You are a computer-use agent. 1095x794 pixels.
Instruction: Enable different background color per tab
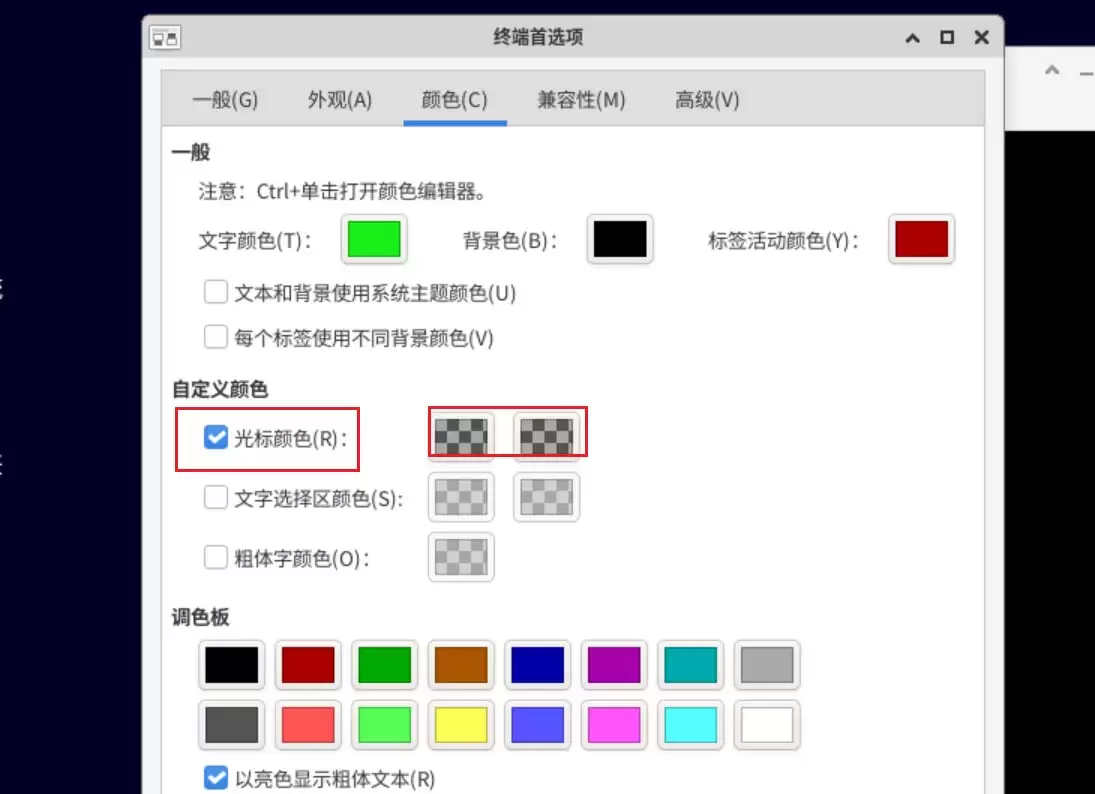216,337
